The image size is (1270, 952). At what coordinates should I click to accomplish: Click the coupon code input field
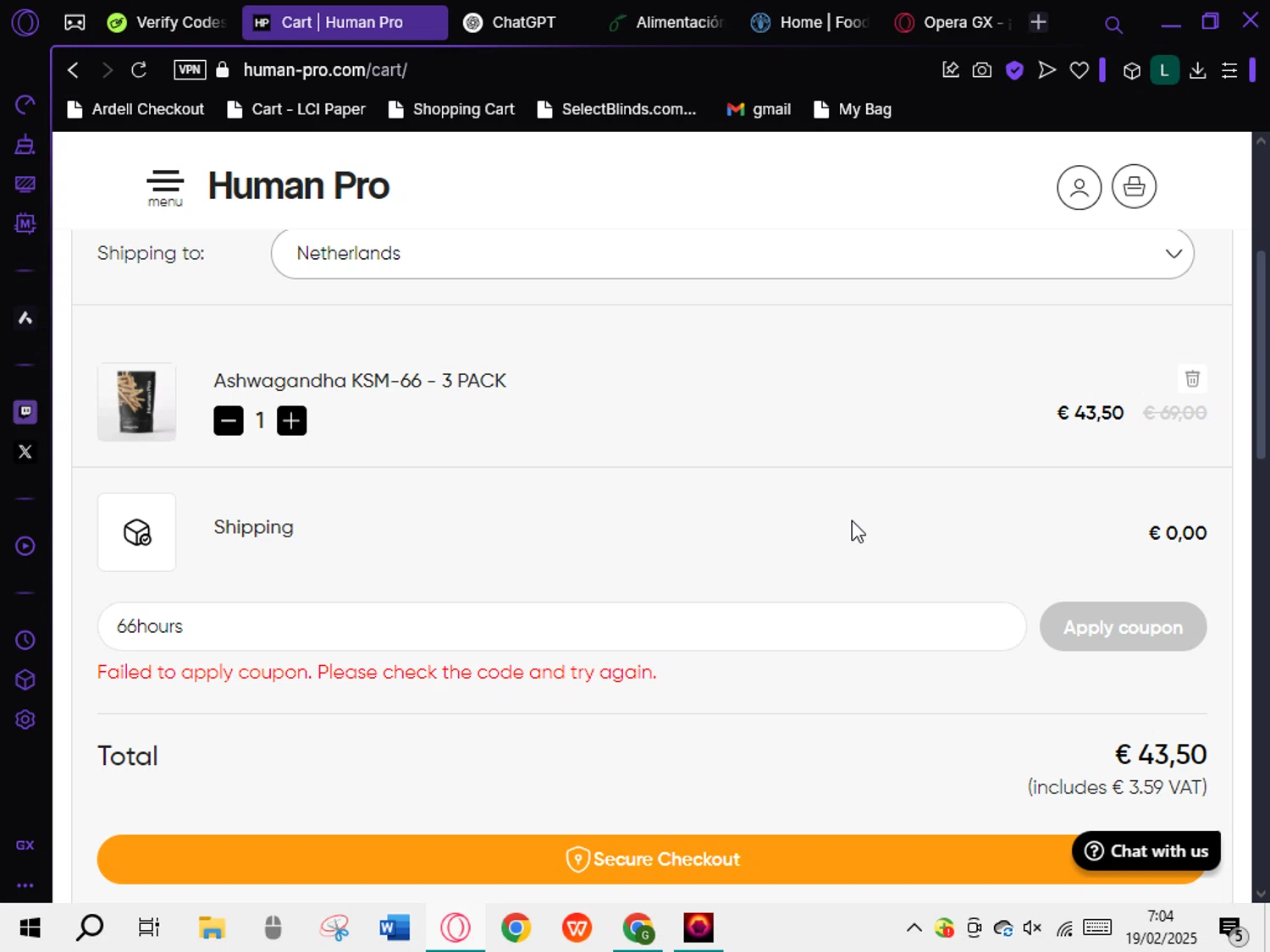(x=561, y=626)
